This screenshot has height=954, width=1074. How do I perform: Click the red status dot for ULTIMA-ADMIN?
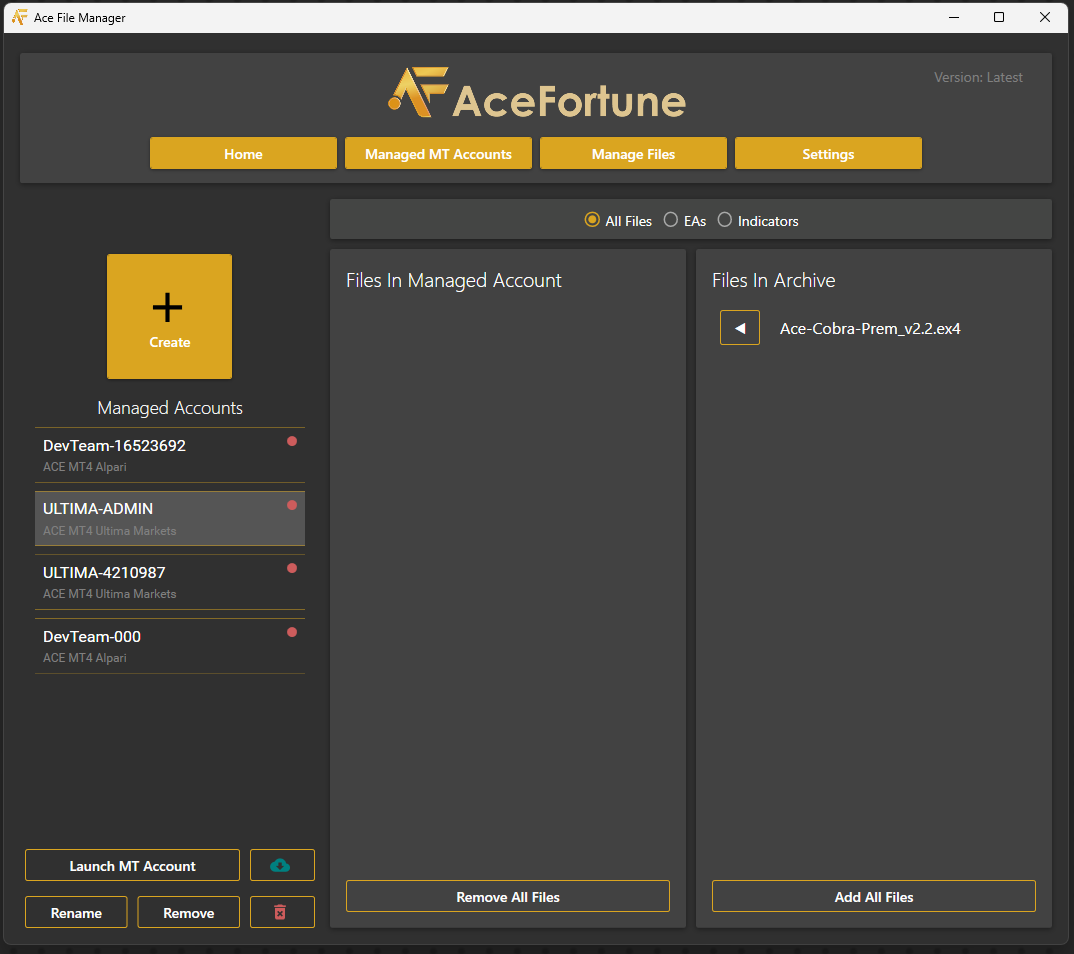tap(292, 505)
